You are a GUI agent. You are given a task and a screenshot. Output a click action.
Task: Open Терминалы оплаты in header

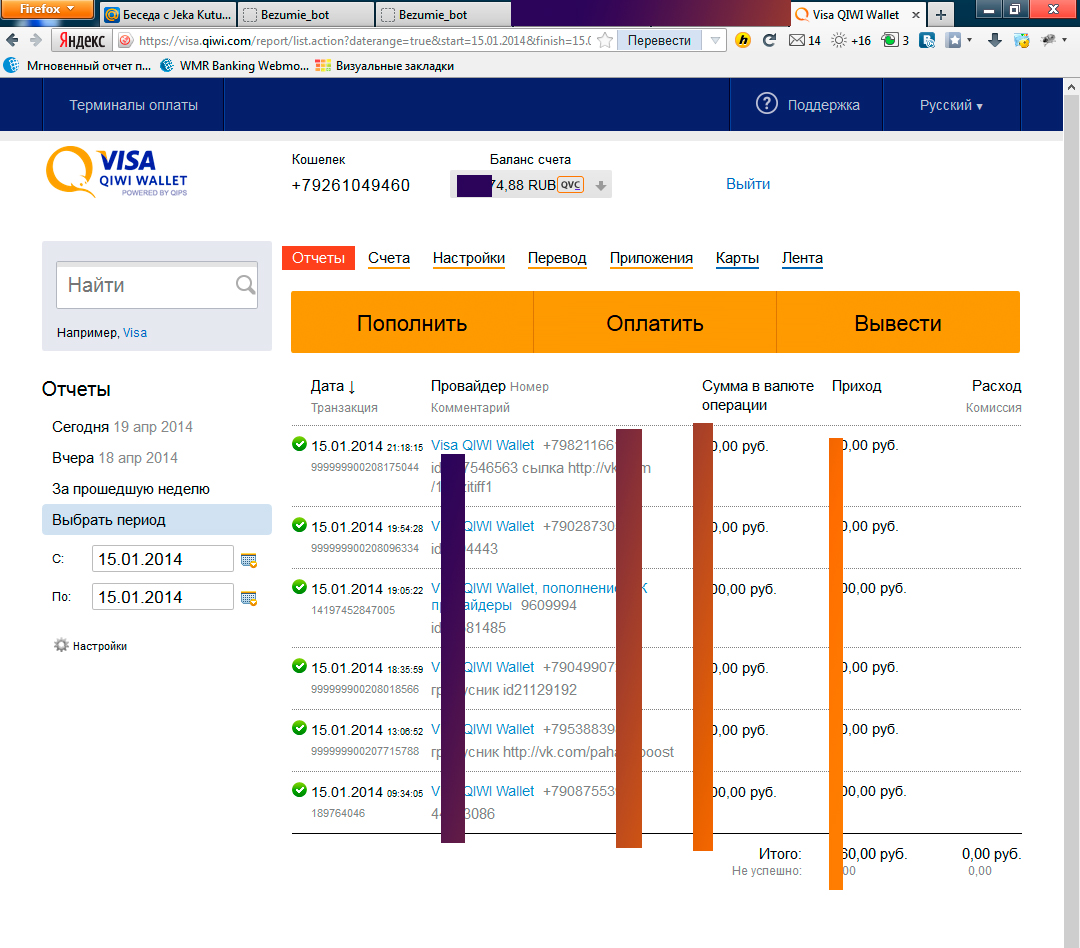coord(133,105)
